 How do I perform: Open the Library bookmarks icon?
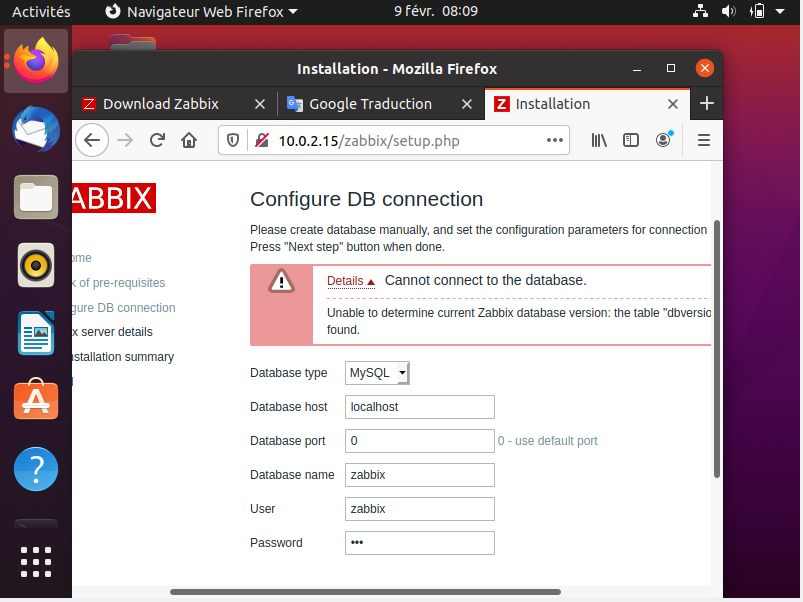click(x=599, y=140)
